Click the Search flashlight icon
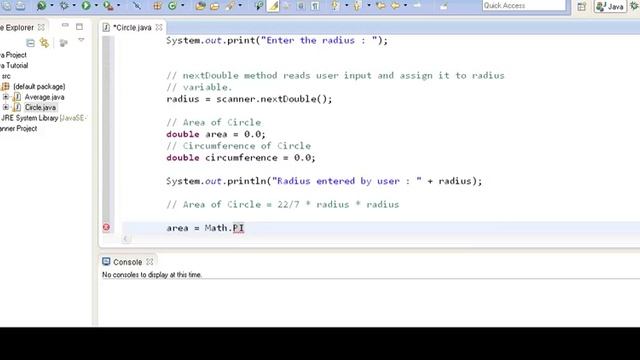The height and width of the screenshot is (360, 640). coord(231,5)
